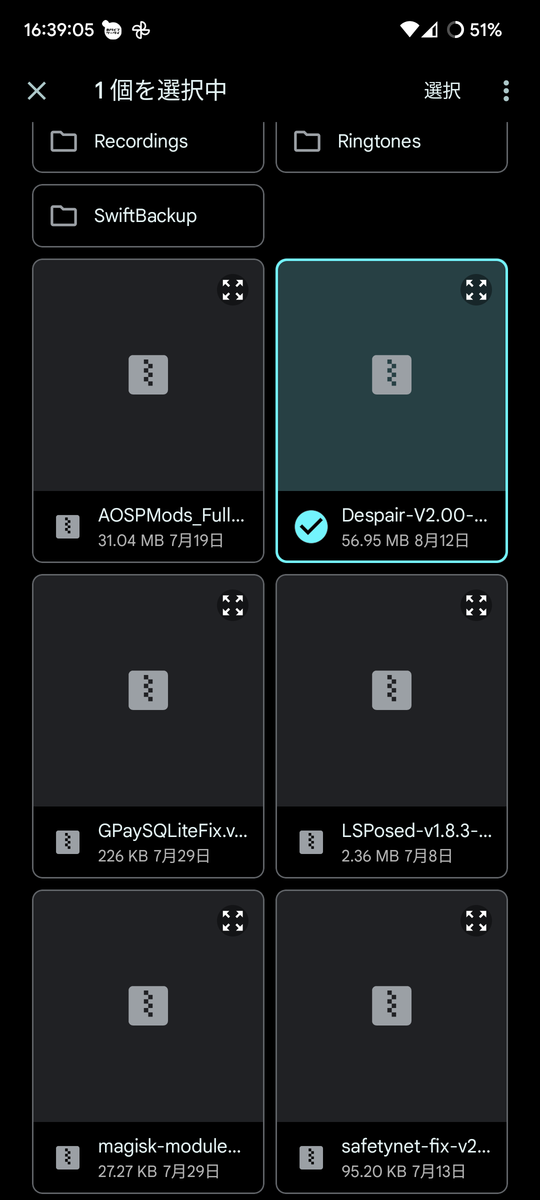The width and height of the screenshot is (540, 1200).
Task: Tap the 選択 button
Action: (442, 91)
